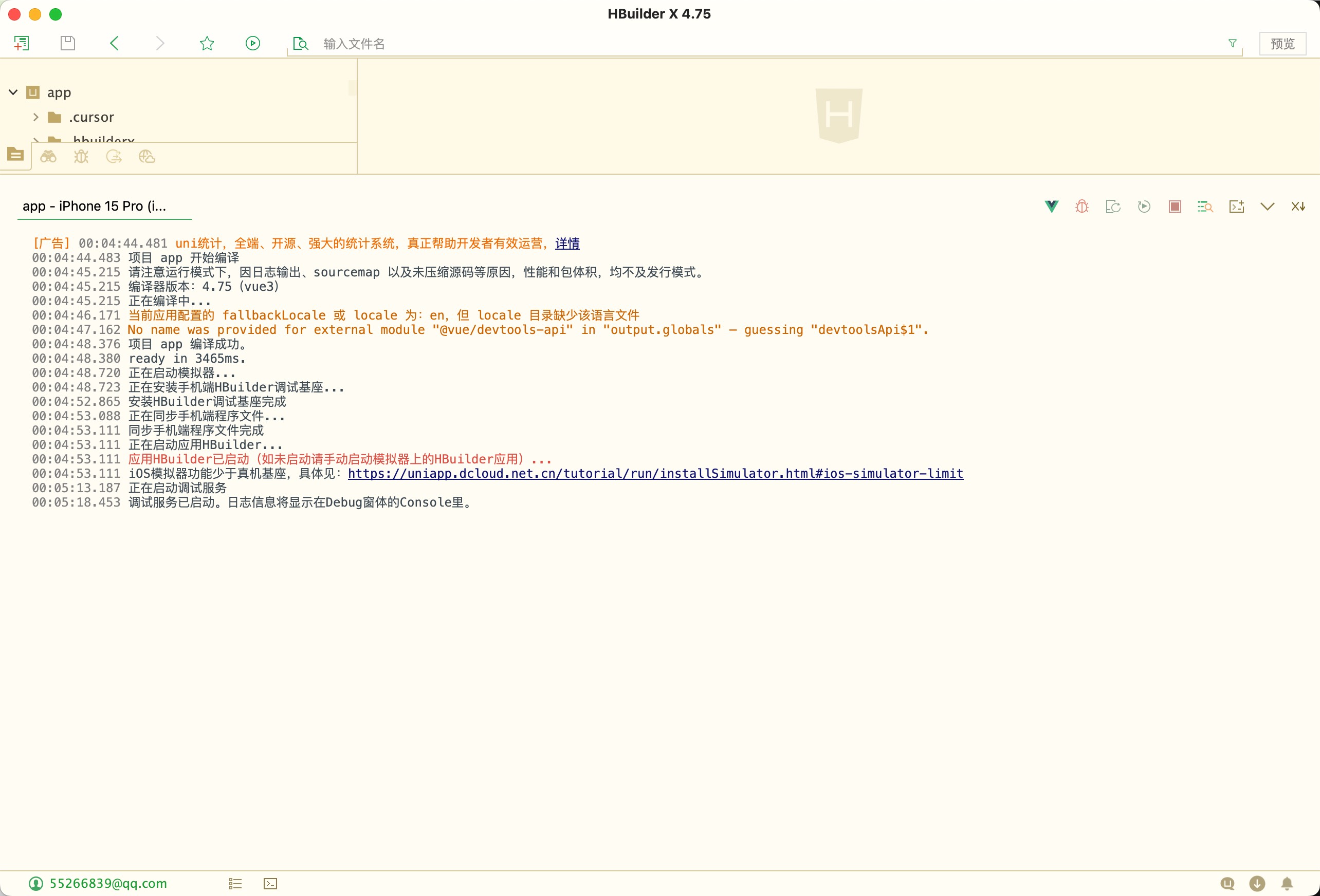
Task: Clear console with the X arrow icon
Action: tap(1298, 207)
